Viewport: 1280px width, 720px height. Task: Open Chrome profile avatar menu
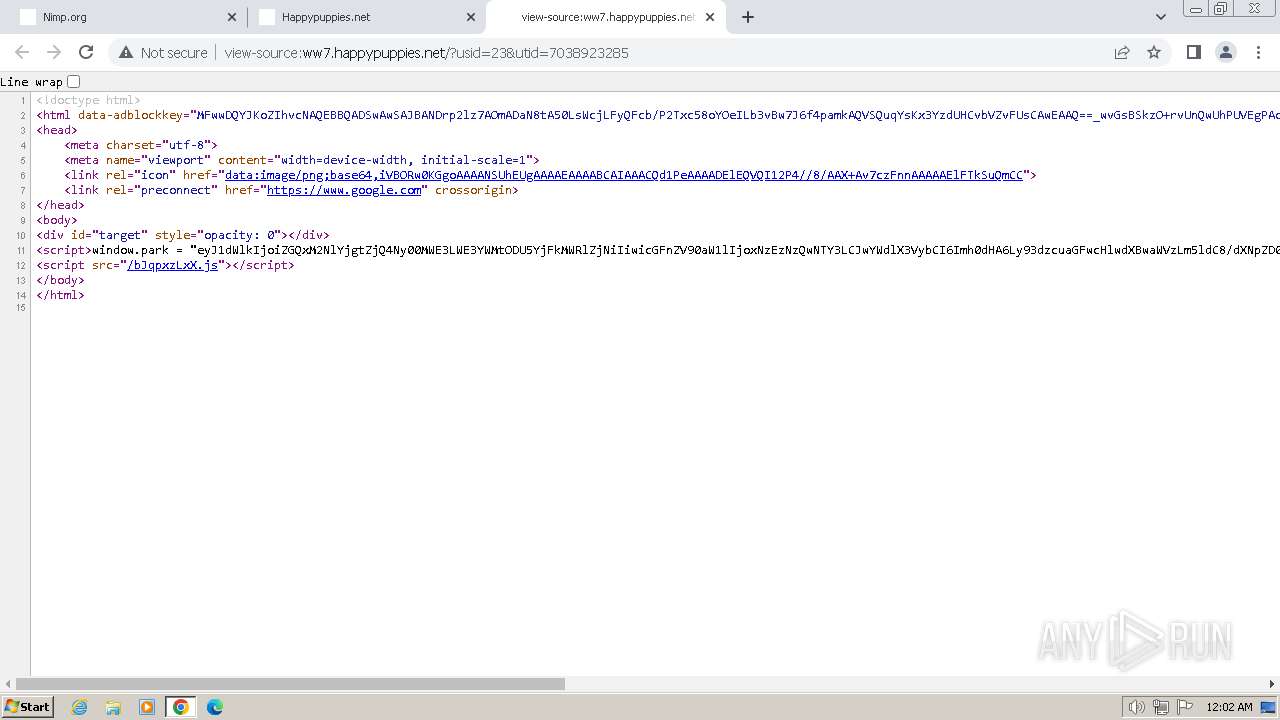tap(1226, 52)
